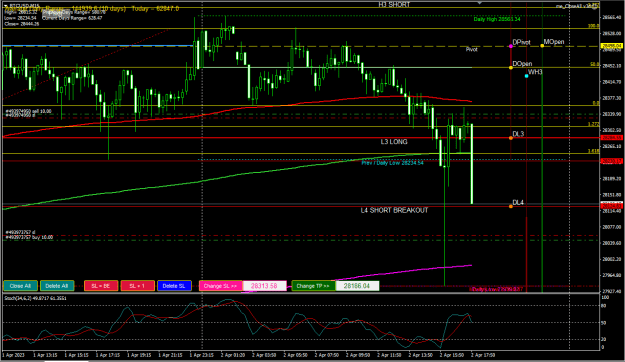Click the green Change TP >> button
Viewport: 625px width, 362px height.
313,286
